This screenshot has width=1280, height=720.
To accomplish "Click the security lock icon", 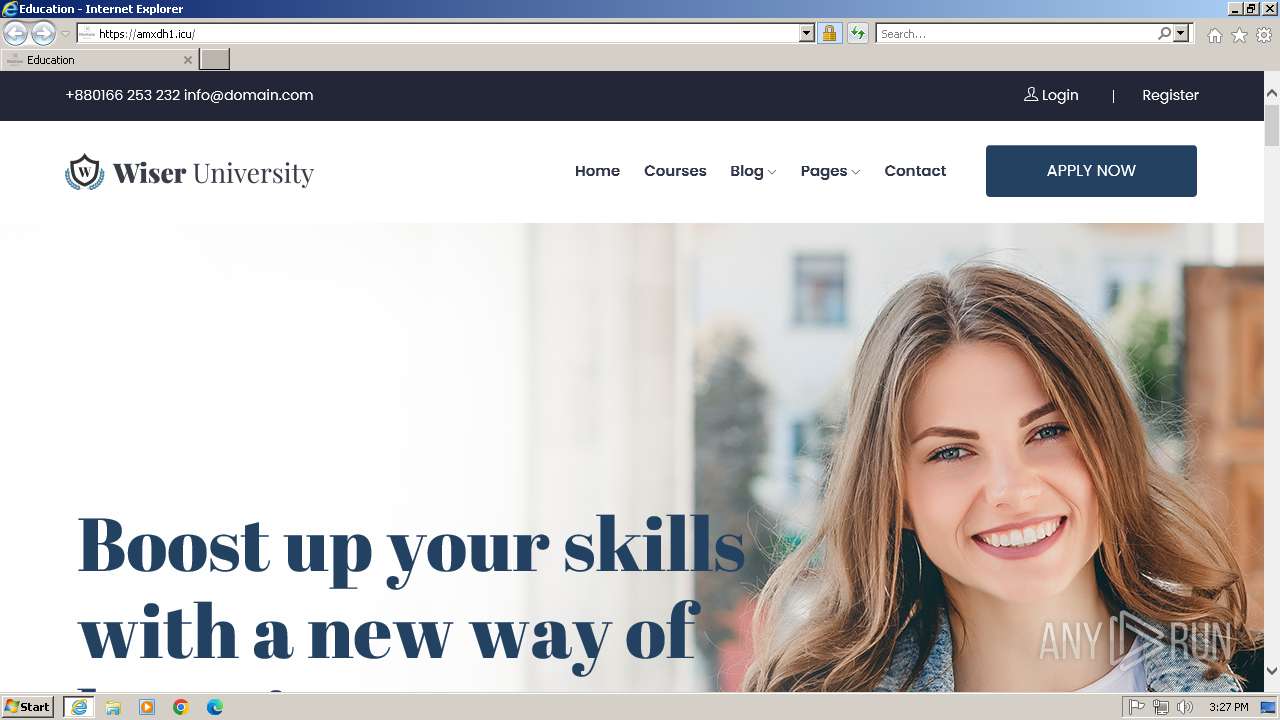I will (x=829, y=34).
